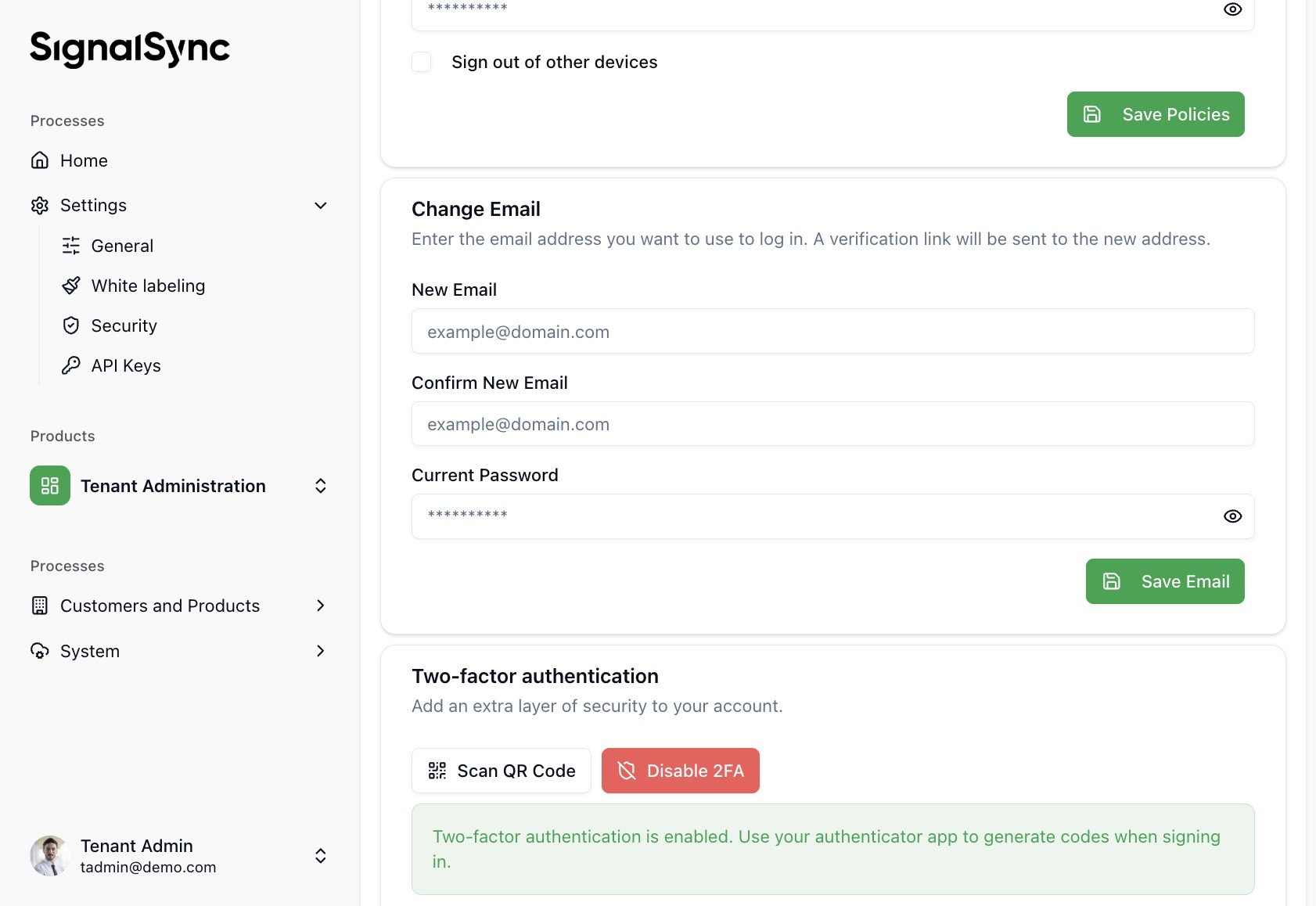
Task: Reveal Current Password via eye icon
Action: pos(1233,516)
